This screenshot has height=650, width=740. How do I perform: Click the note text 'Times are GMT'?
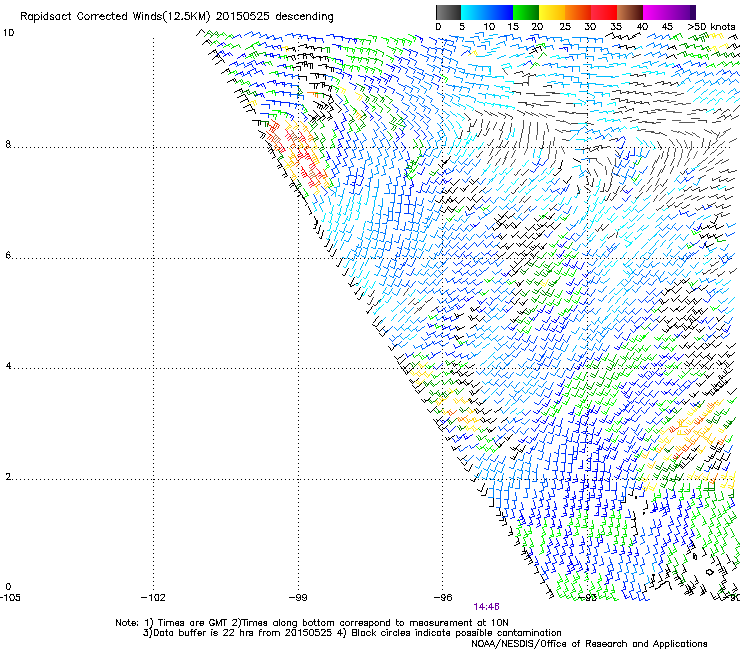[x=192, y=623]
